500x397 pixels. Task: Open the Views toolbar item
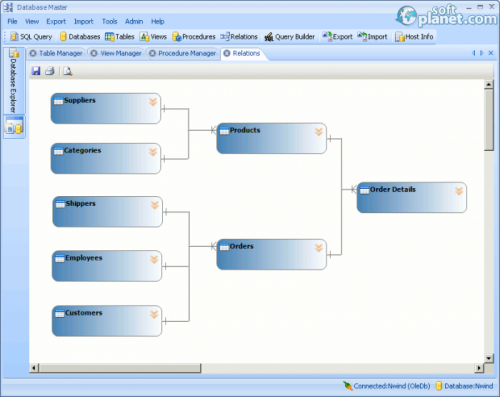point(153,37)
